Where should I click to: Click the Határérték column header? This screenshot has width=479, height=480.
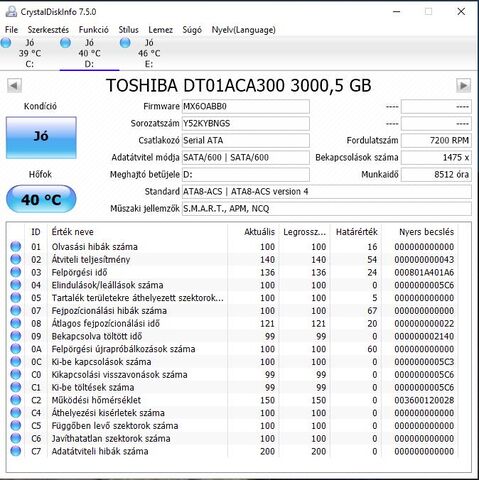(x=356, y=232)
